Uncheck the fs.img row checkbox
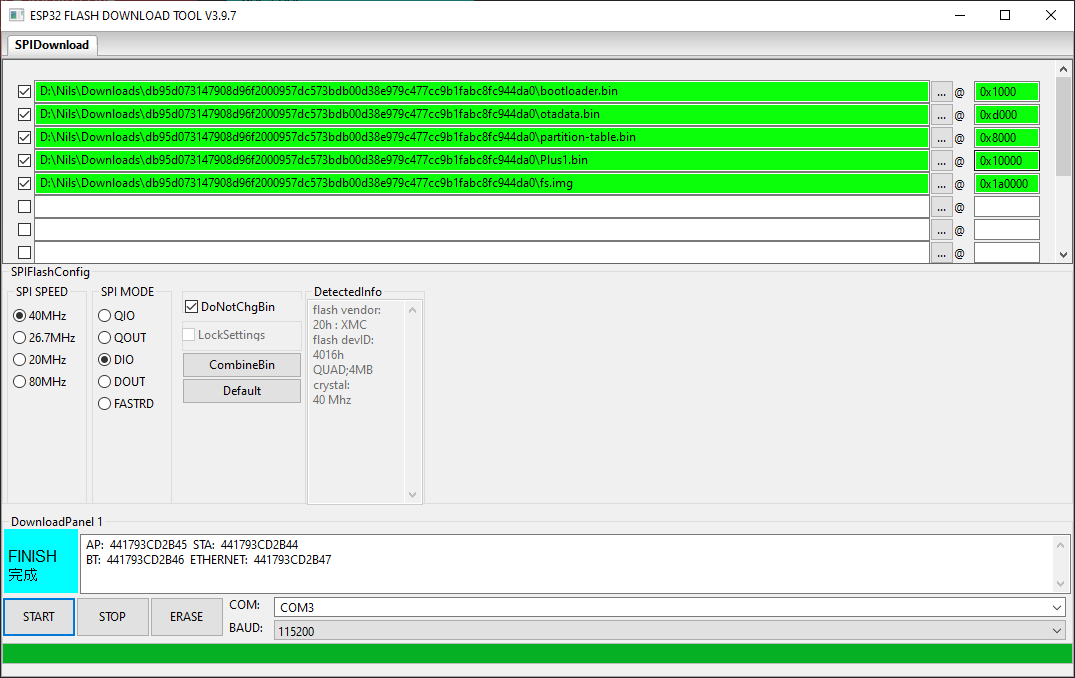Viewport: 1075px width, 678px height. pos(24,184)
